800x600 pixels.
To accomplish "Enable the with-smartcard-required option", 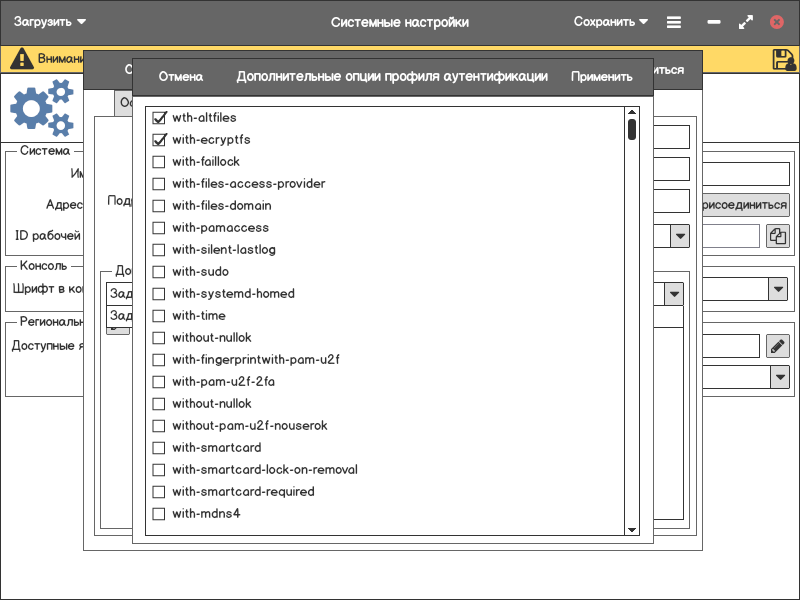I will tap(159, 492).
